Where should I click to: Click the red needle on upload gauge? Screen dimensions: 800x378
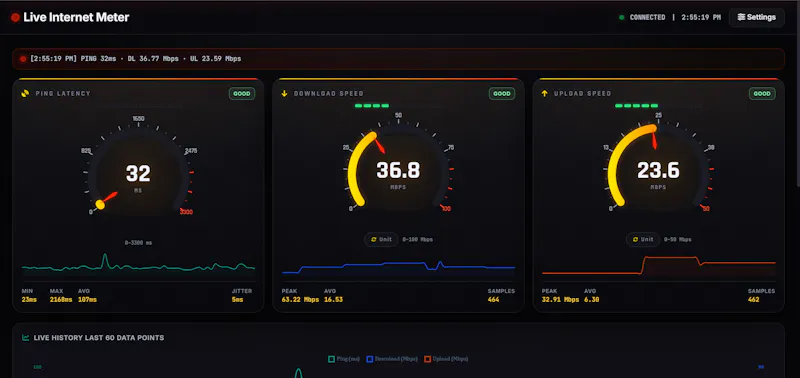coord(655,141)
